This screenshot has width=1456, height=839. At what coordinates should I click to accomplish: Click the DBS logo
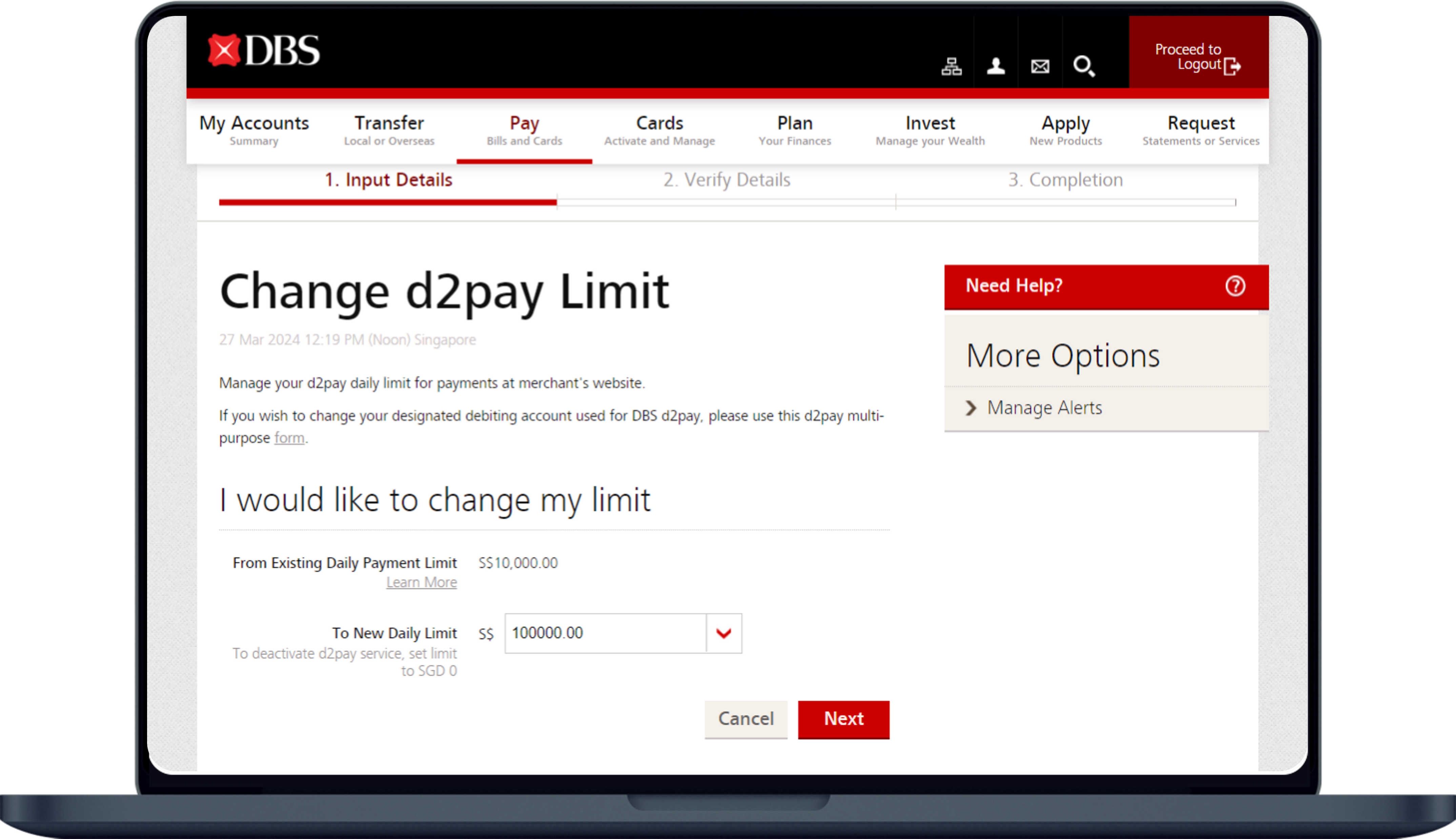click(263, 51)
